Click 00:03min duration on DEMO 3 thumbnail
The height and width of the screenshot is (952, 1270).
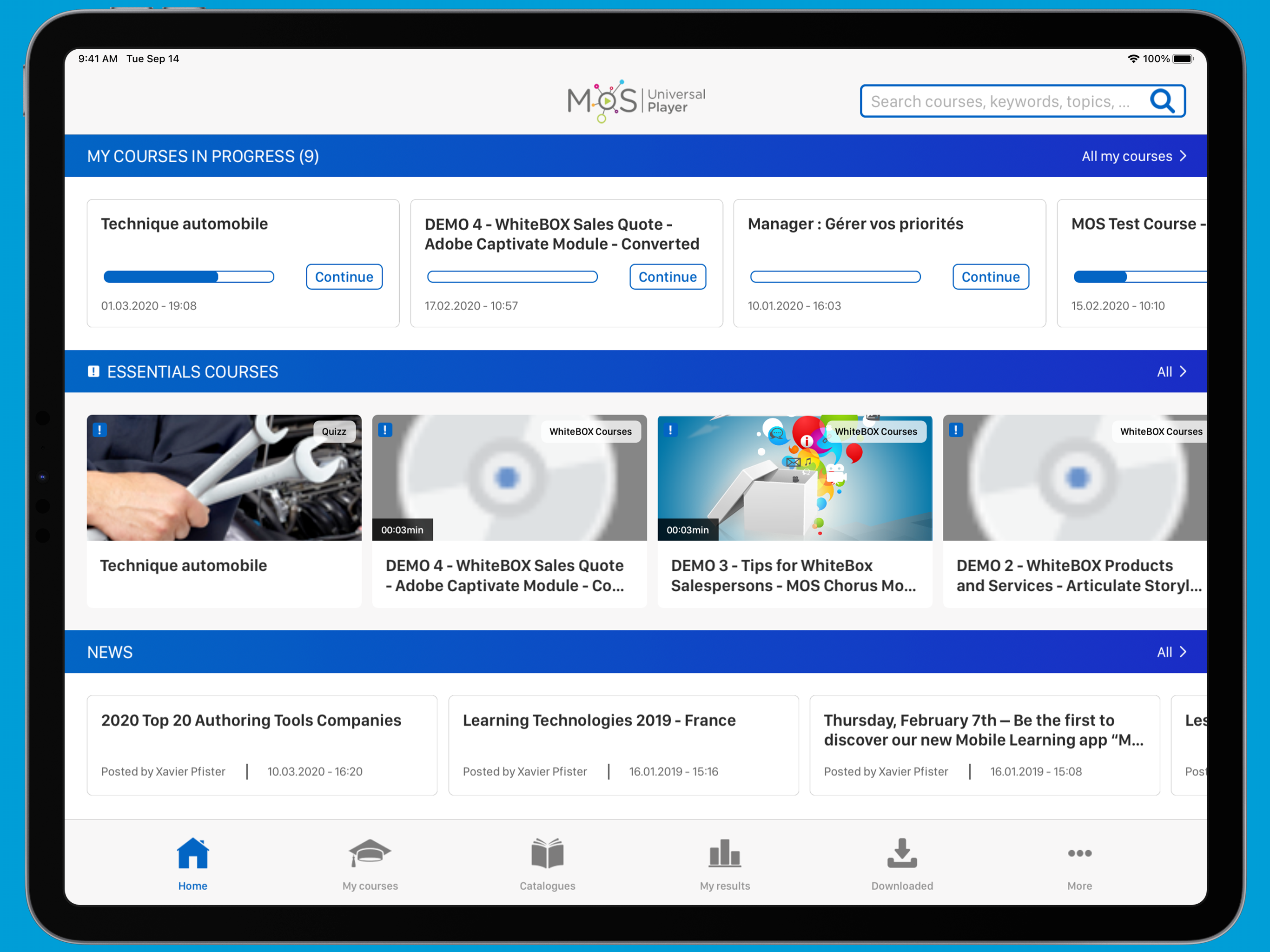click(x=687, y=529)
